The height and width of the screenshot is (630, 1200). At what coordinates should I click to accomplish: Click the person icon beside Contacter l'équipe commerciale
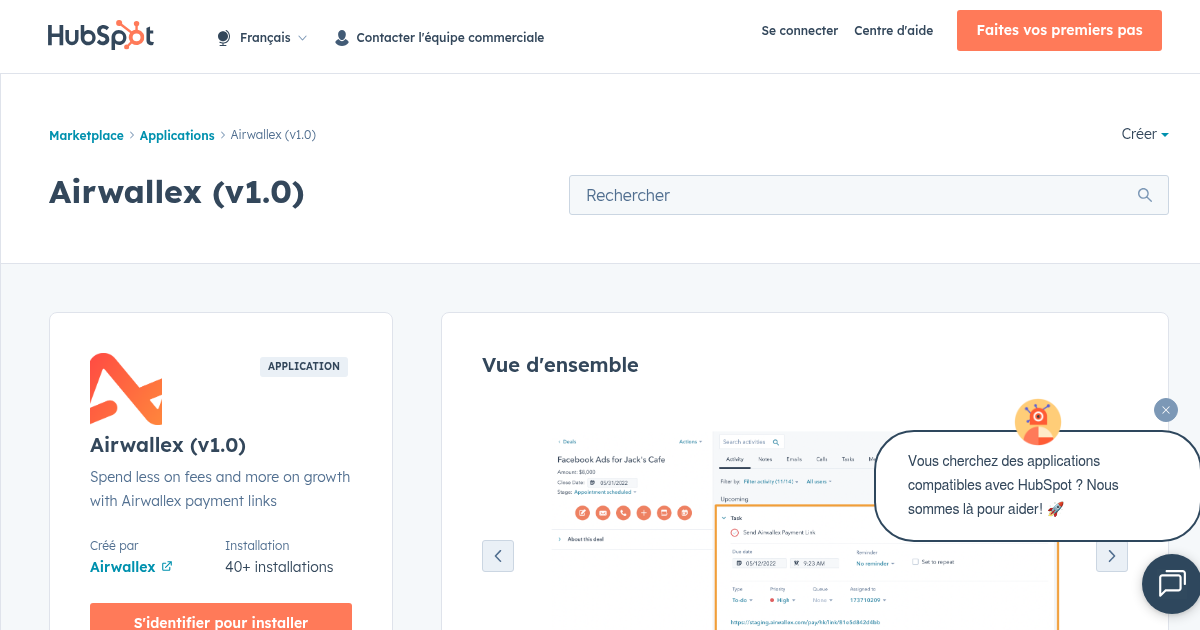pyautogui.click(x=341, y=37)
